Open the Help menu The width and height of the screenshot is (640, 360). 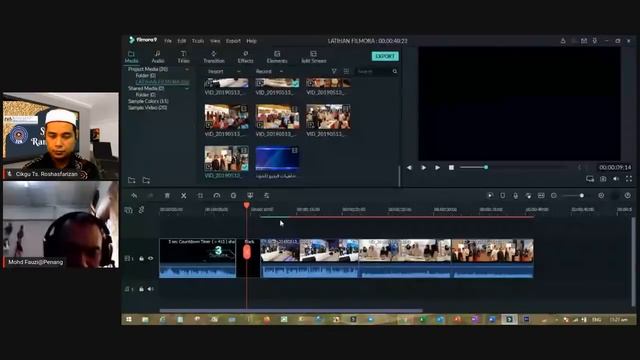click(251, 41)
